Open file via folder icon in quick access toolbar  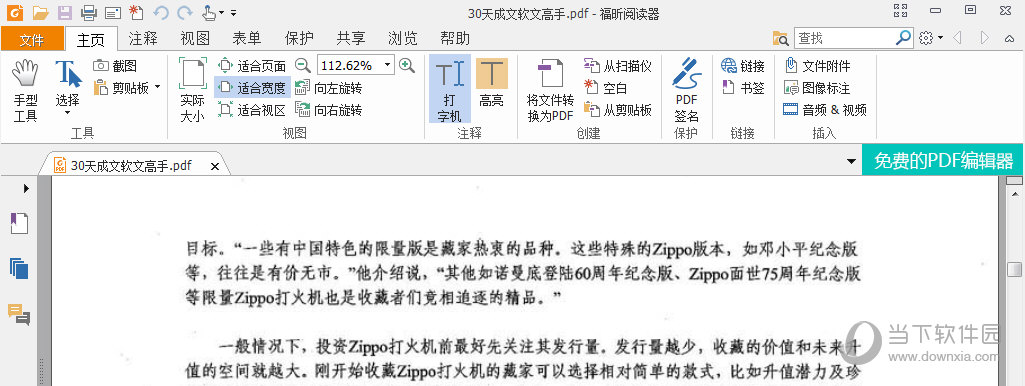[x=41, y=12]
